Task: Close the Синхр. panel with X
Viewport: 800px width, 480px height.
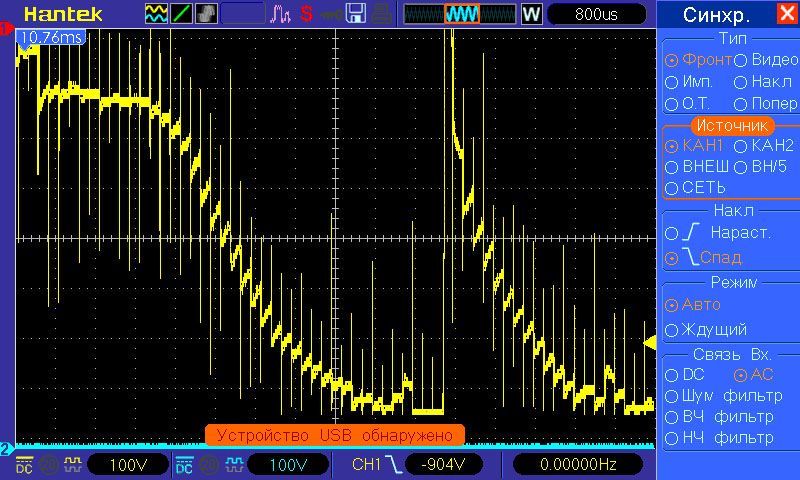Action: pyautogui.click(x=787, y=13)
